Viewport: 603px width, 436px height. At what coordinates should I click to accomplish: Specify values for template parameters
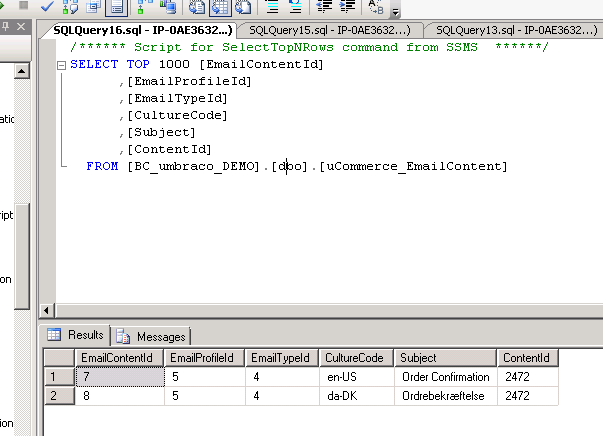pos(376,7)
